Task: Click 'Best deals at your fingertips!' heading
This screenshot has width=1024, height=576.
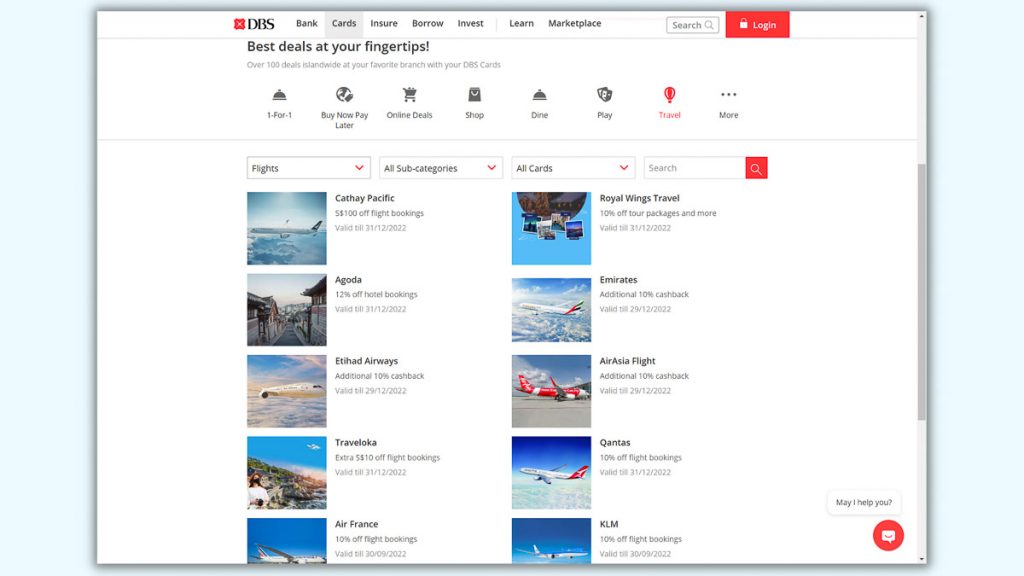Action: [x=338, y=46]
